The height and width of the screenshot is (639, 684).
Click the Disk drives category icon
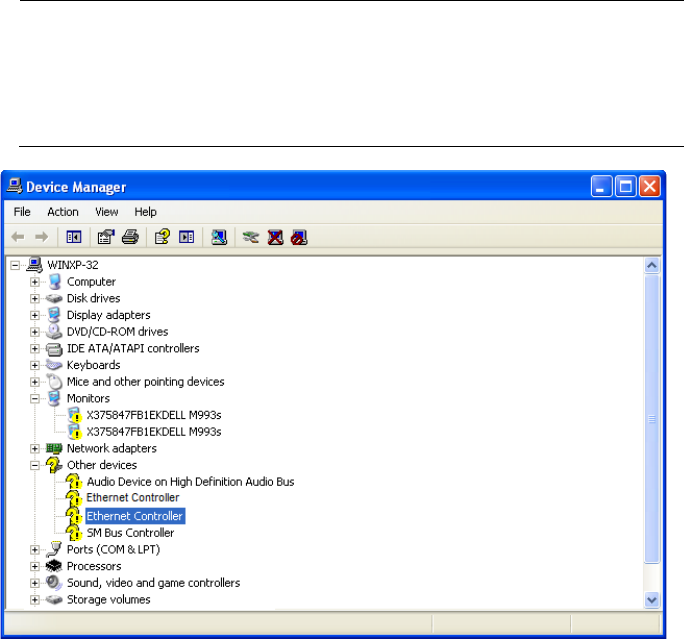point(54,298)
